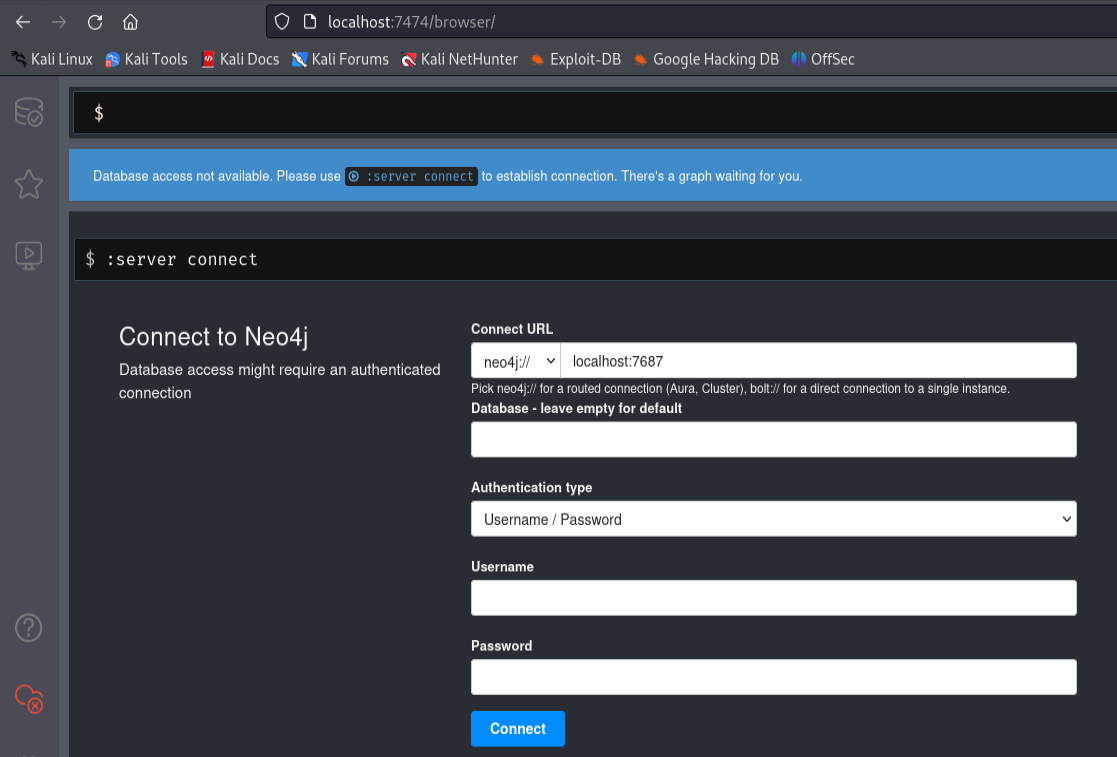Click the browser address bar URL
Screen dimensions: 1117x757
click(411, 22)
